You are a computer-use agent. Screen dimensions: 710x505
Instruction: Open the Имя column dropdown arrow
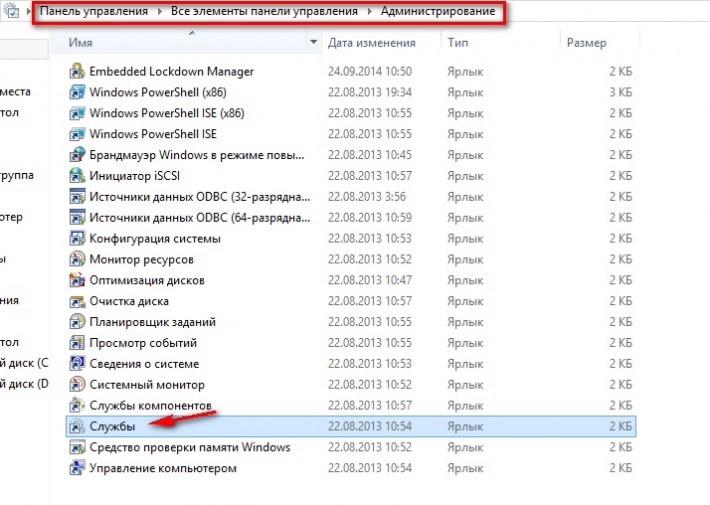click(x=314, y=43)
